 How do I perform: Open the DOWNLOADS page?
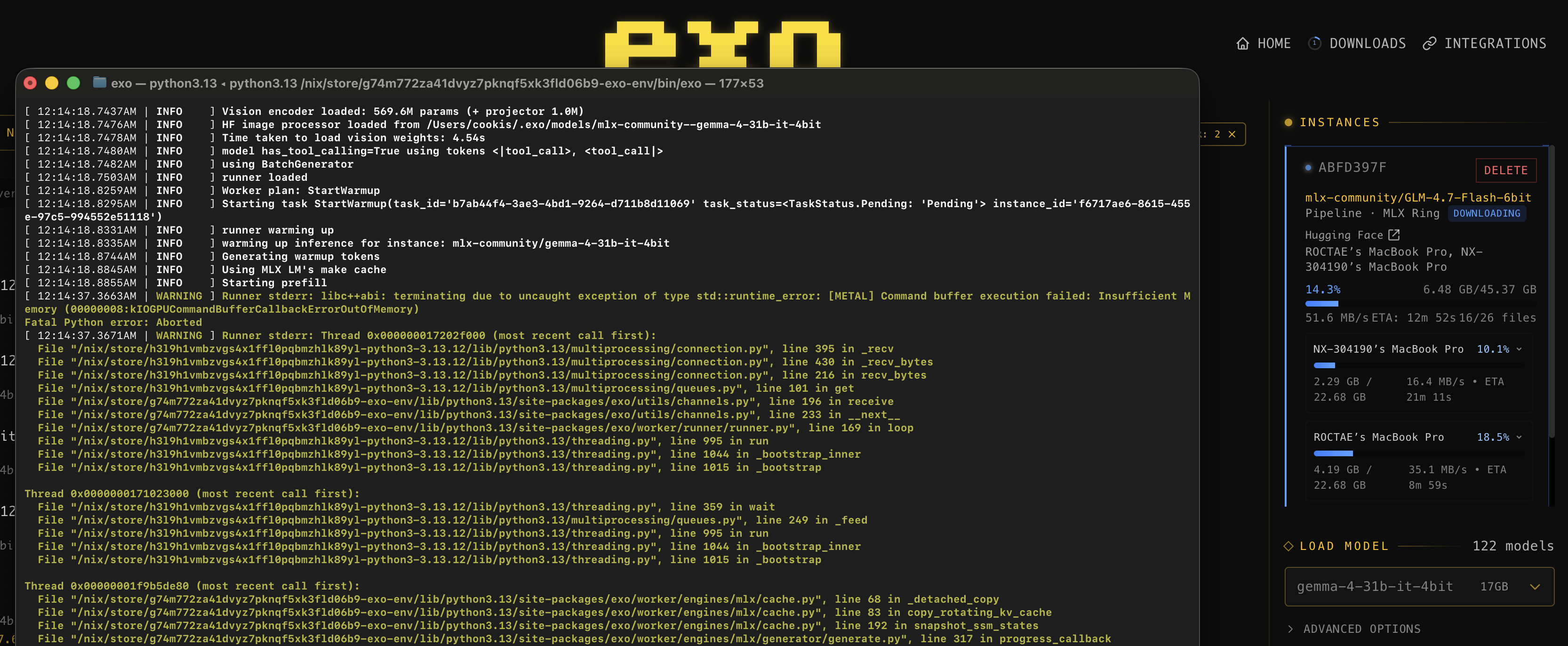pyautogui.click(x=1357, y=44)
